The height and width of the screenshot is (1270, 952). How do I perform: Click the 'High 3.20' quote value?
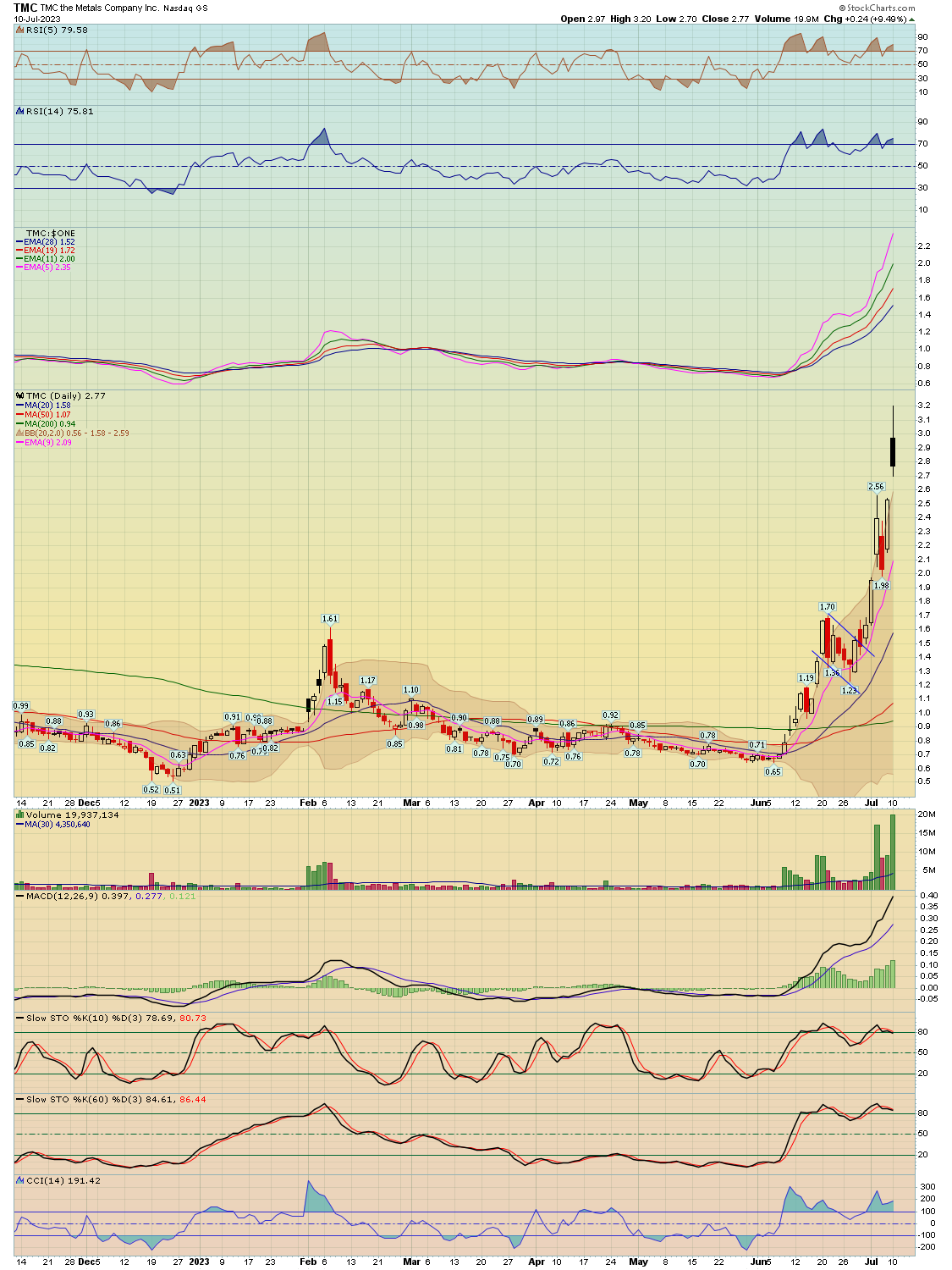click(x=630, y=19)
